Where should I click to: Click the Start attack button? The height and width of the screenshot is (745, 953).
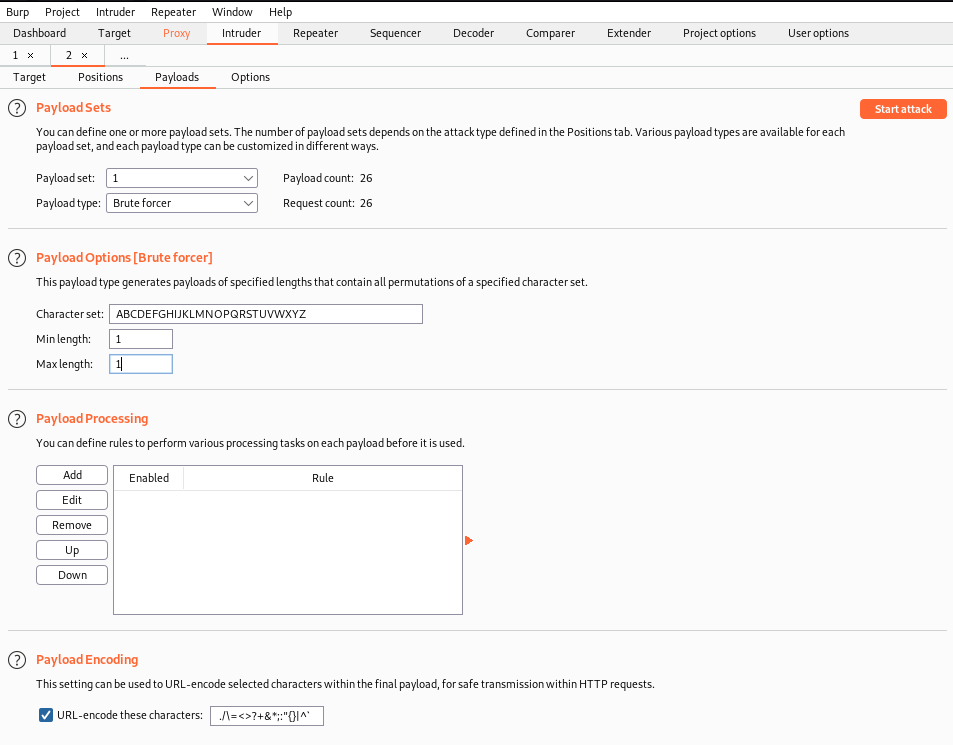(x=903, y=109)
